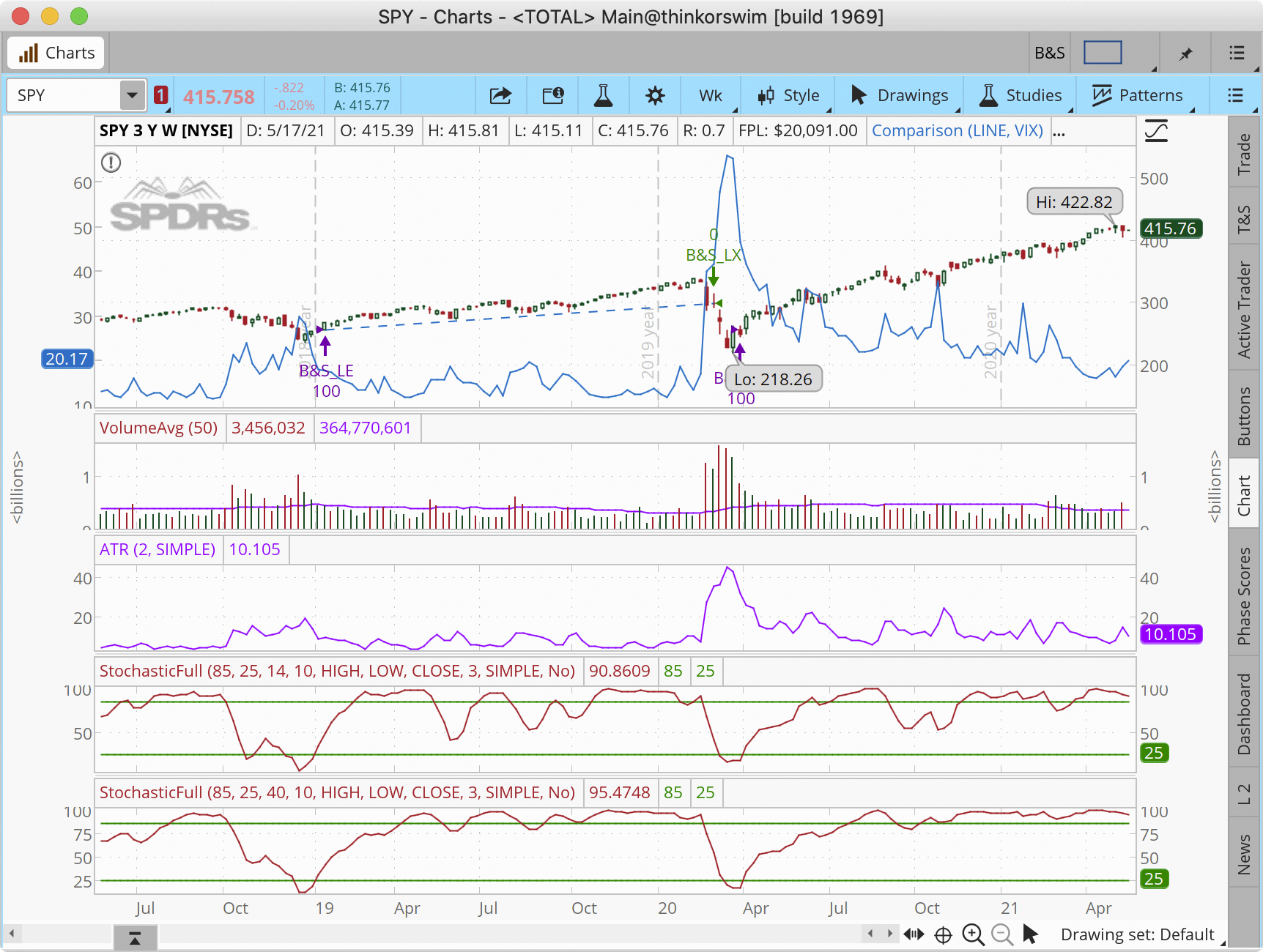The image size is (1263, 952).
Task: Open the Drawing set: Default menu
Action: (x=1138, y=934)
